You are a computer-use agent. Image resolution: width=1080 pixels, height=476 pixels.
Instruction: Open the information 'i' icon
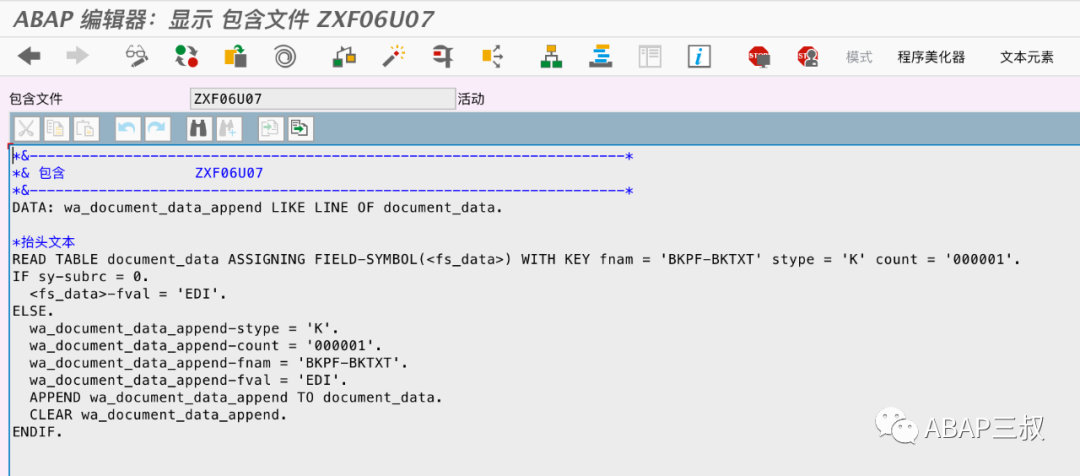coord(699,56)
